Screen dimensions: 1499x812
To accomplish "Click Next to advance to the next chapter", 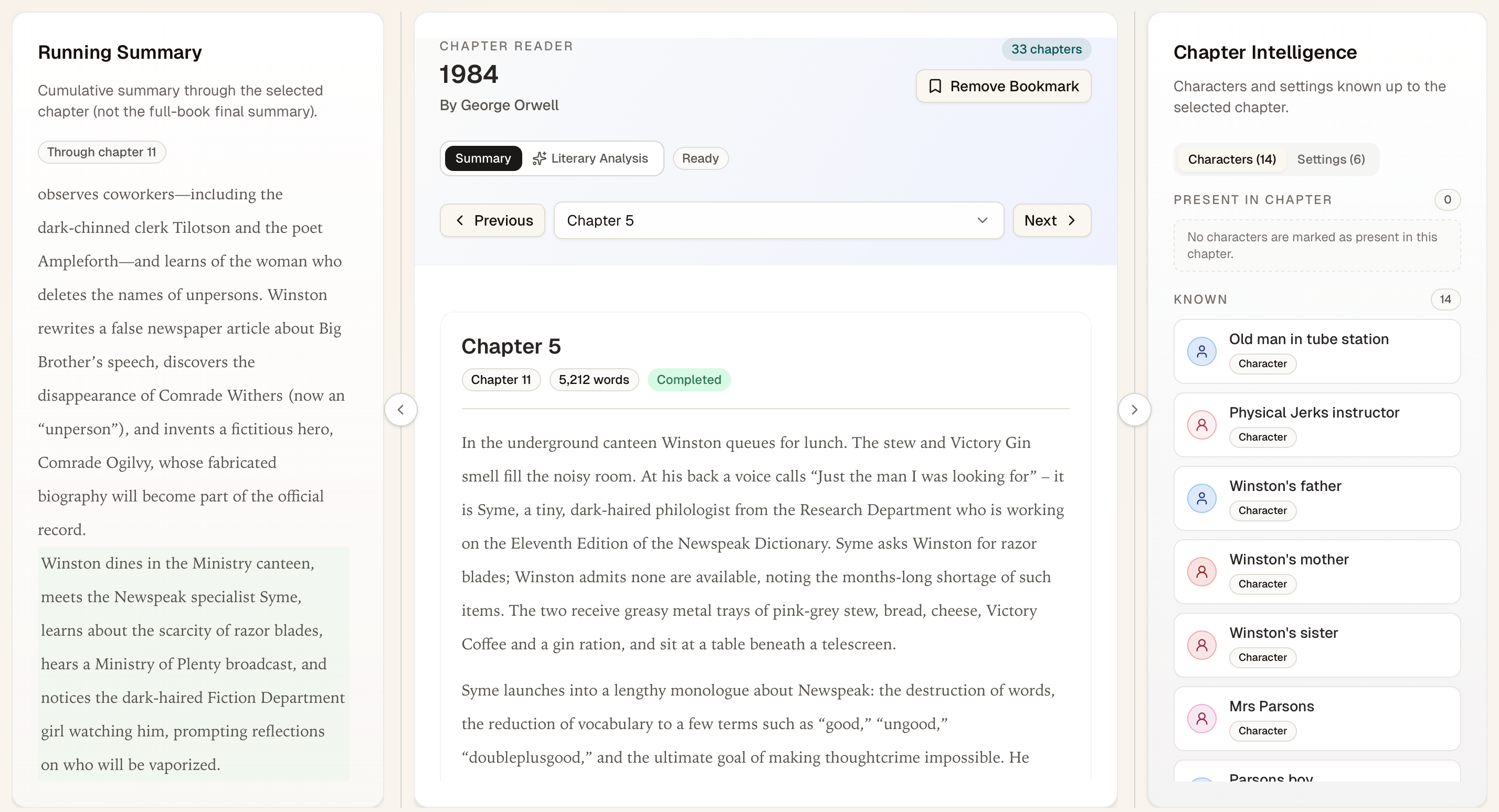I will click(x=1051, y=220).
